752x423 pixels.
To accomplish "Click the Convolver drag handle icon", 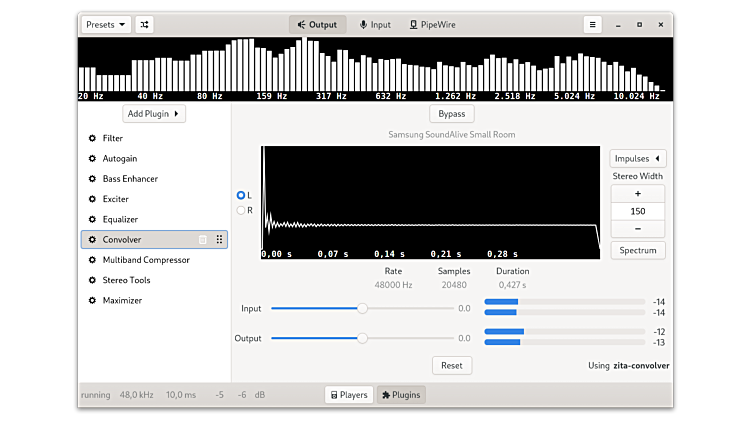I will [219, 240].
